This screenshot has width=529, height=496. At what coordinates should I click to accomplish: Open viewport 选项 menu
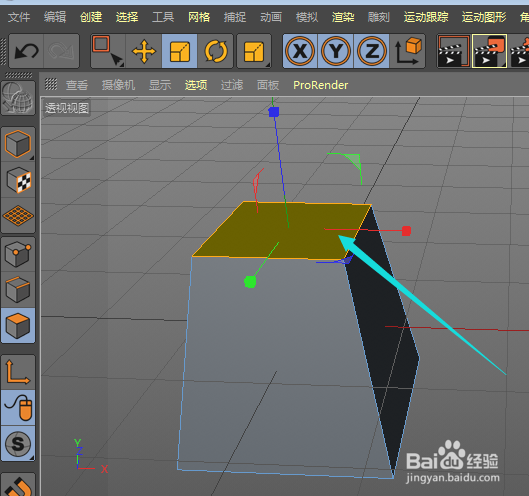tap(196, 85)
